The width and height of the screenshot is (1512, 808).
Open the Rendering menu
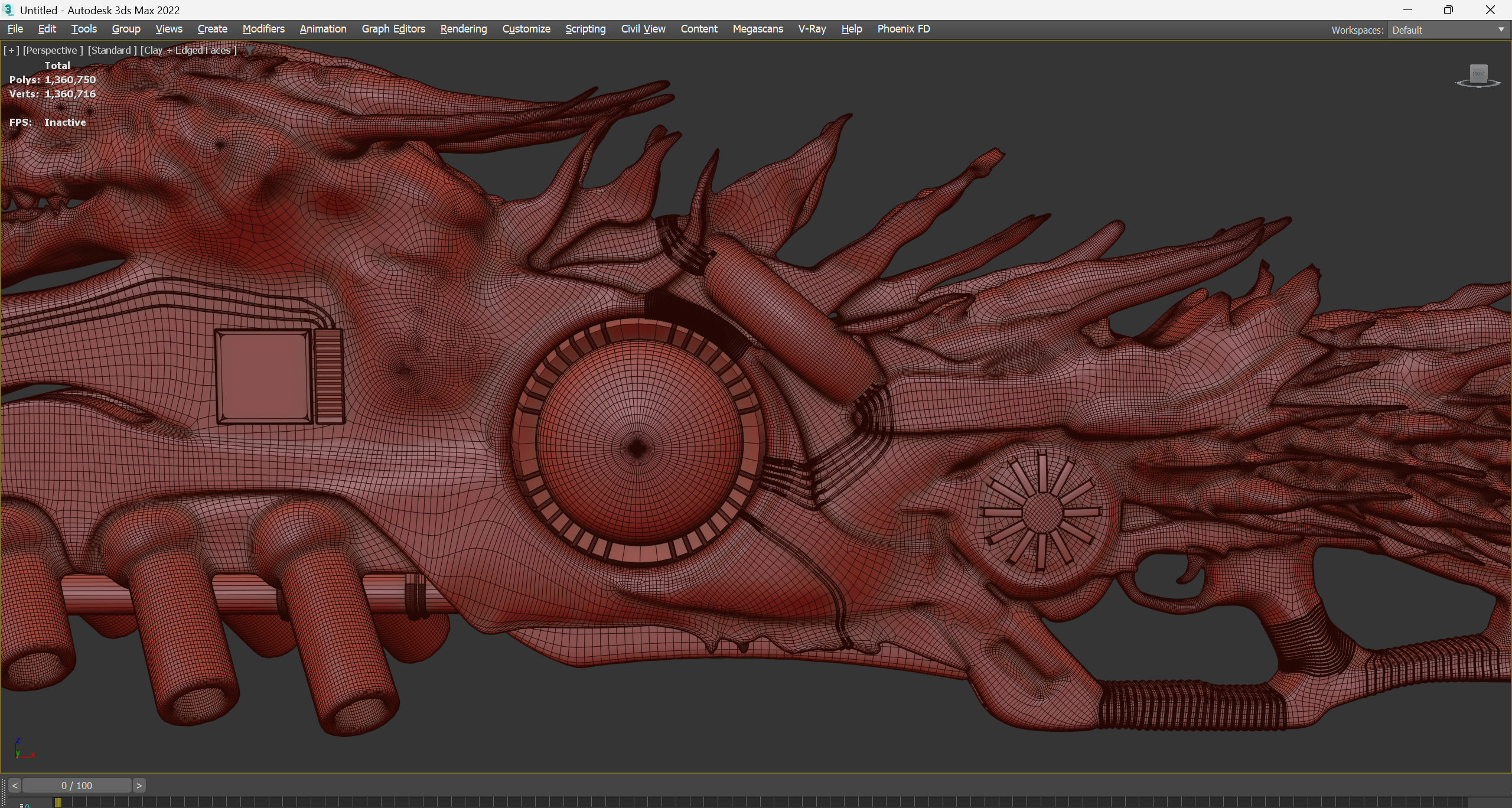pyautogui.click(x=464, y=29)
